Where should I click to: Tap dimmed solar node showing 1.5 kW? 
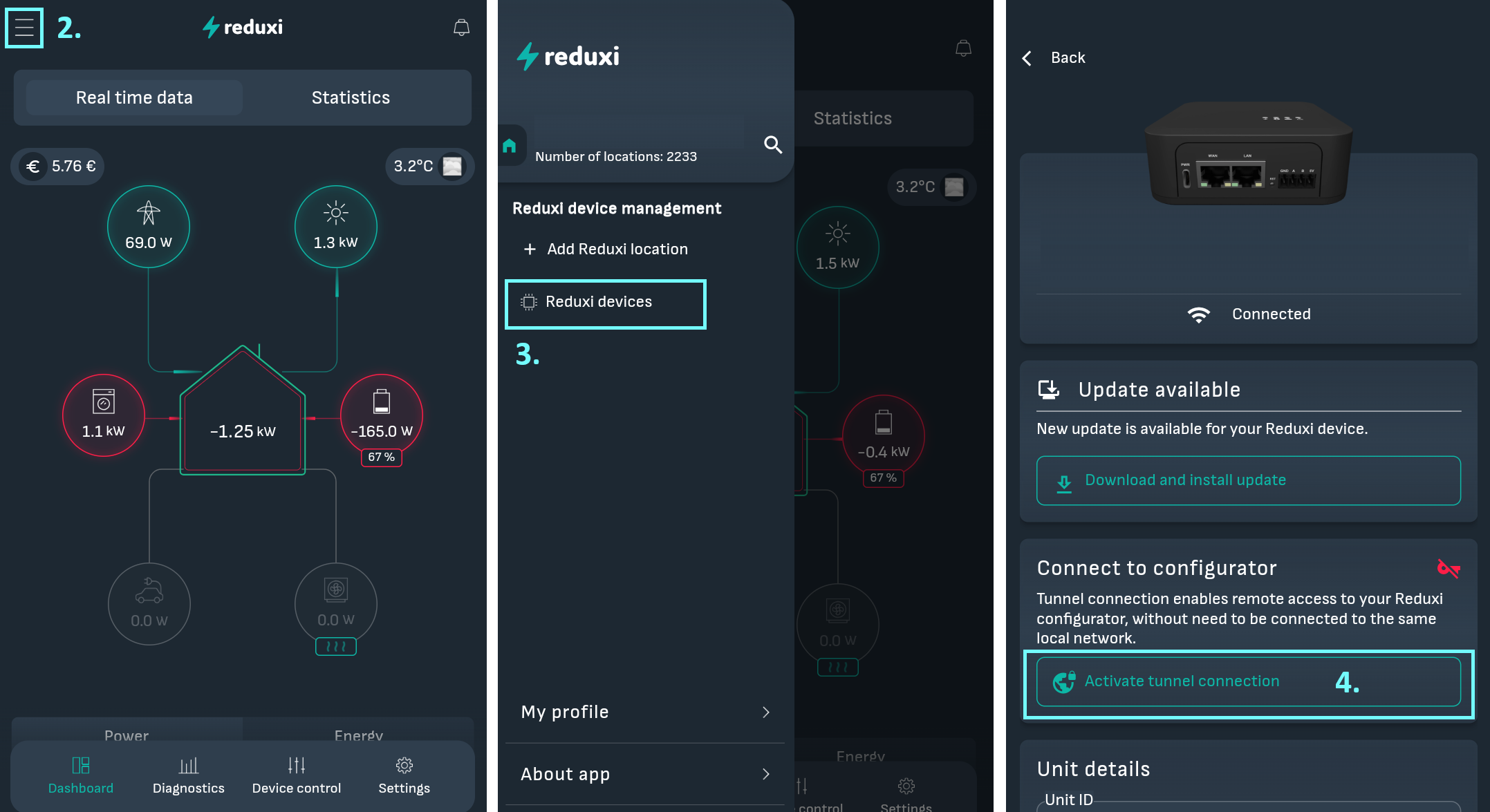tap(838, 247)
